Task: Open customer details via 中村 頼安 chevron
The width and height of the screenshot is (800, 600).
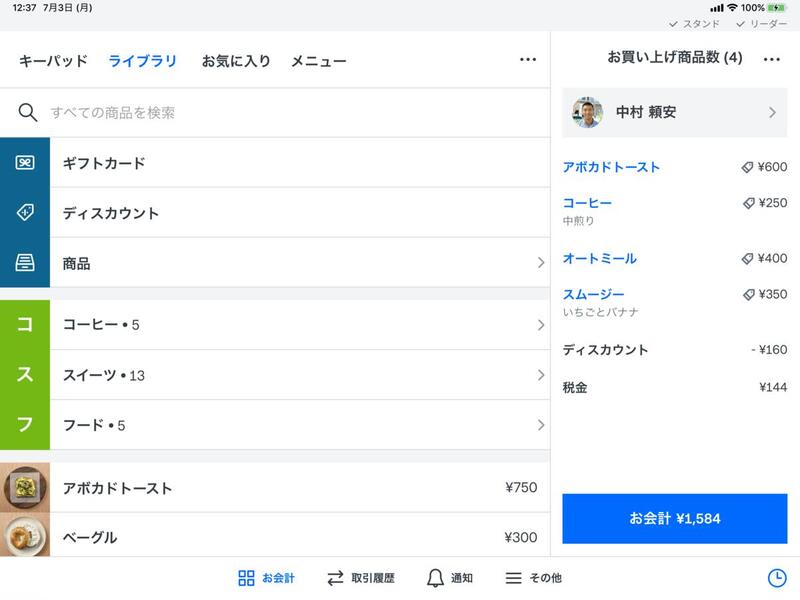Action: tap(774, 113)
